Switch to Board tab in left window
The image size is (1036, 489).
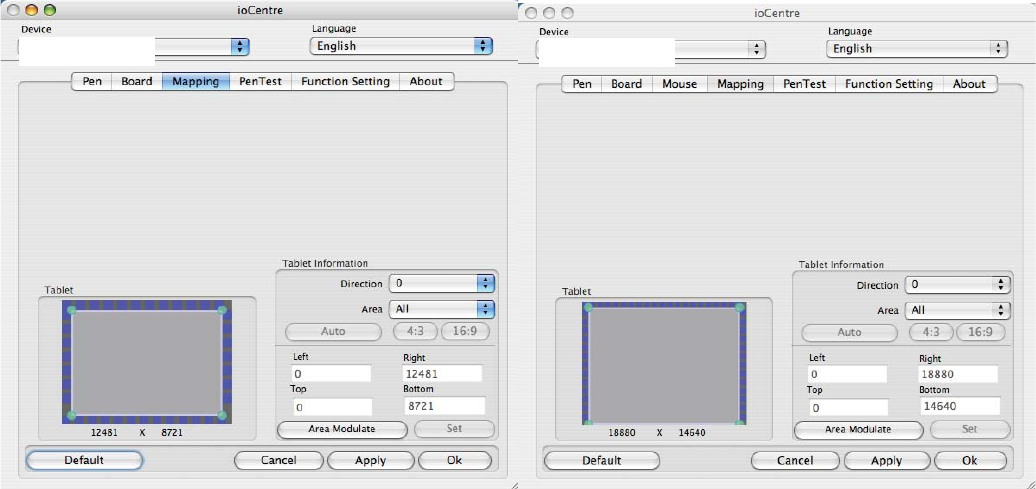pos(137,81)
